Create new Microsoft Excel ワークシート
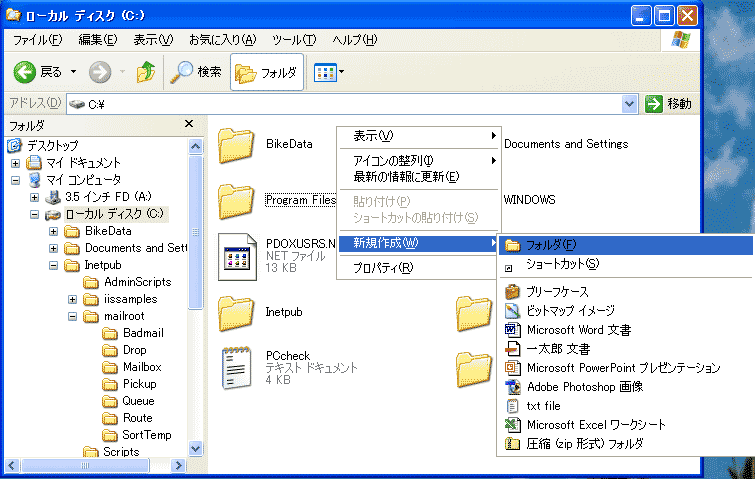Viewport: 755px width, 479px height. point(626,425)
